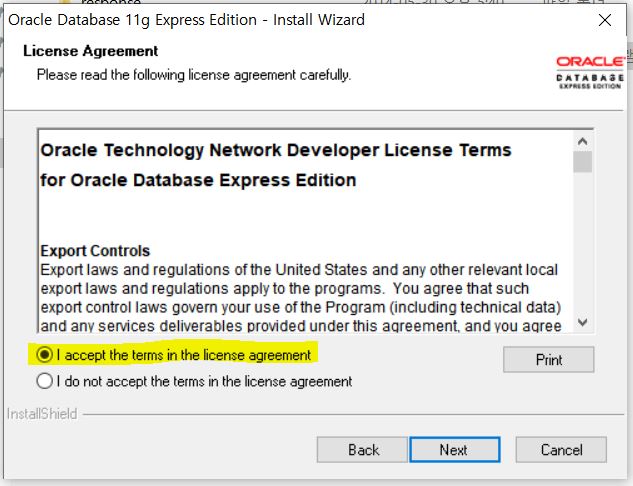
Task: Go to Next installer step
Action: (x=455, y=450)
